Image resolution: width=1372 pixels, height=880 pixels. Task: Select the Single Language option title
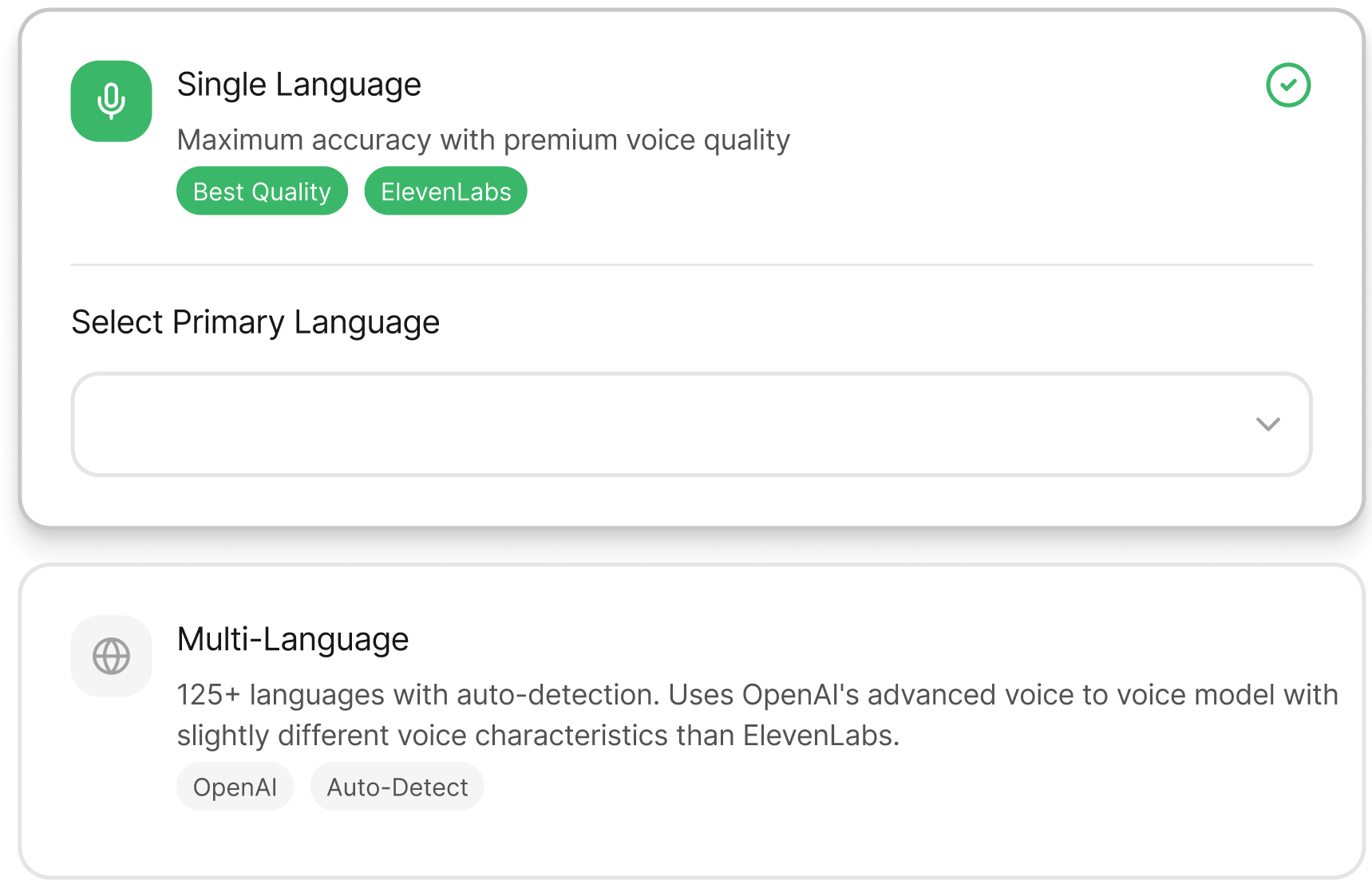pyautogui.click(x=299, y=85)
